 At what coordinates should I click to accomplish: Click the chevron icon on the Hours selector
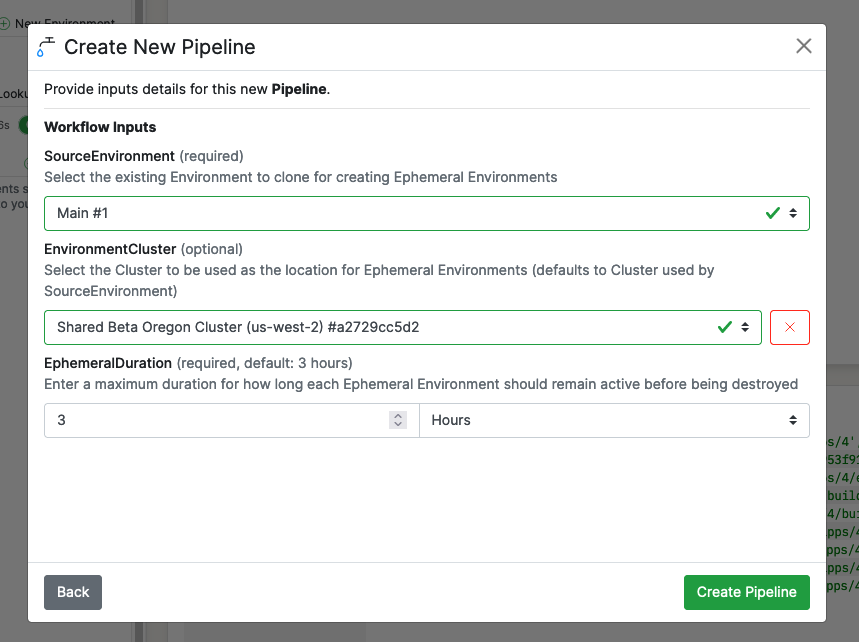[x=793, y=420]
